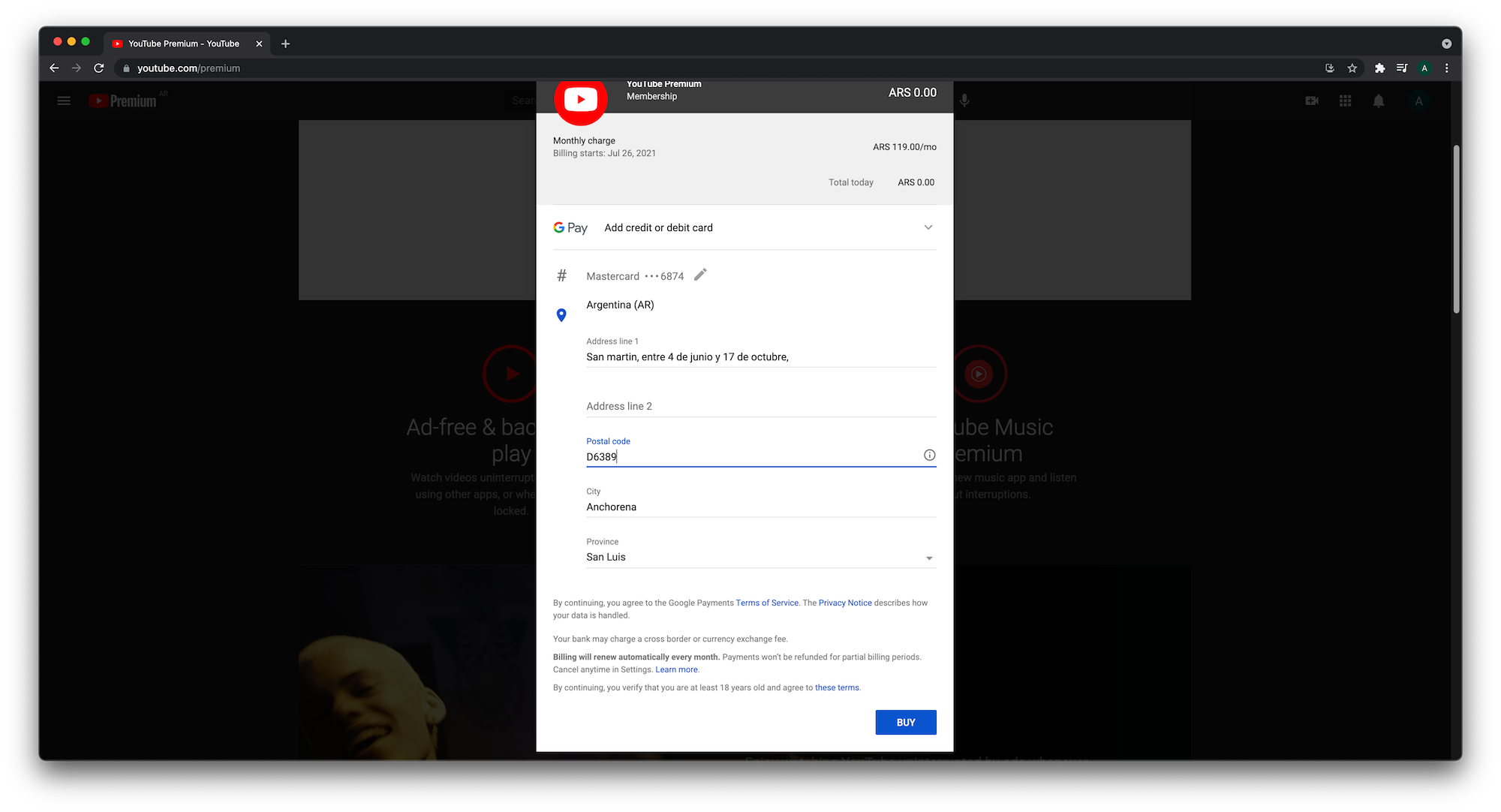This screenshot has width=1501, height=812.
Task: Open Chrome extensions puzzle icon
Action: [1379, 68]
